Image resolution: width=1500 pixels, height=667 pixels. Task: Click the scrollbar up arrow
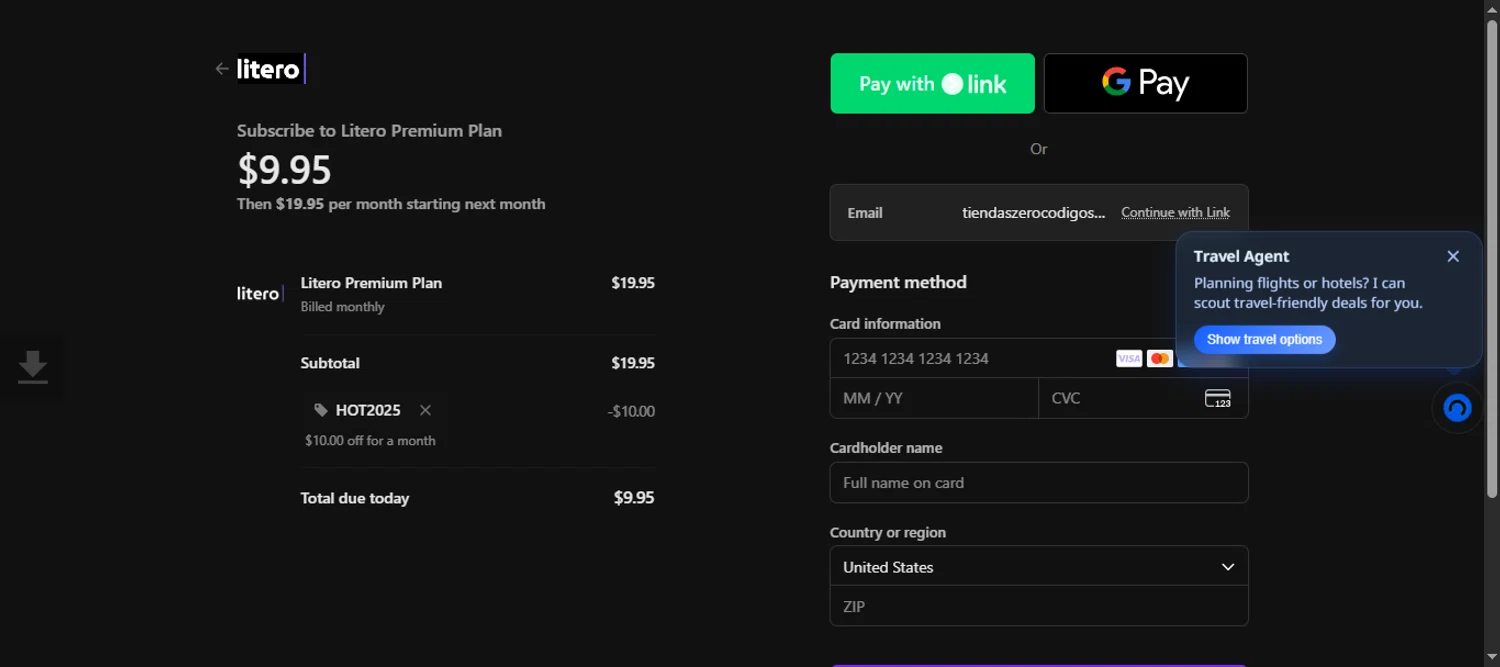(1491, 8)
